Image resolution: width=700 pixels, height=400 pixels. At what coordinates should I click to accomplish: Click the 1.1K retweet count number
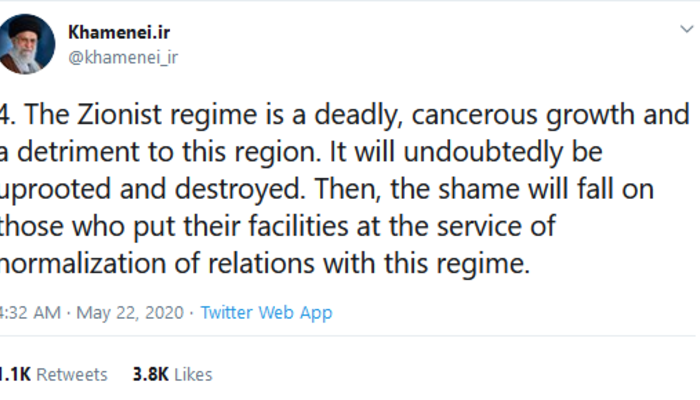[14, 374]
